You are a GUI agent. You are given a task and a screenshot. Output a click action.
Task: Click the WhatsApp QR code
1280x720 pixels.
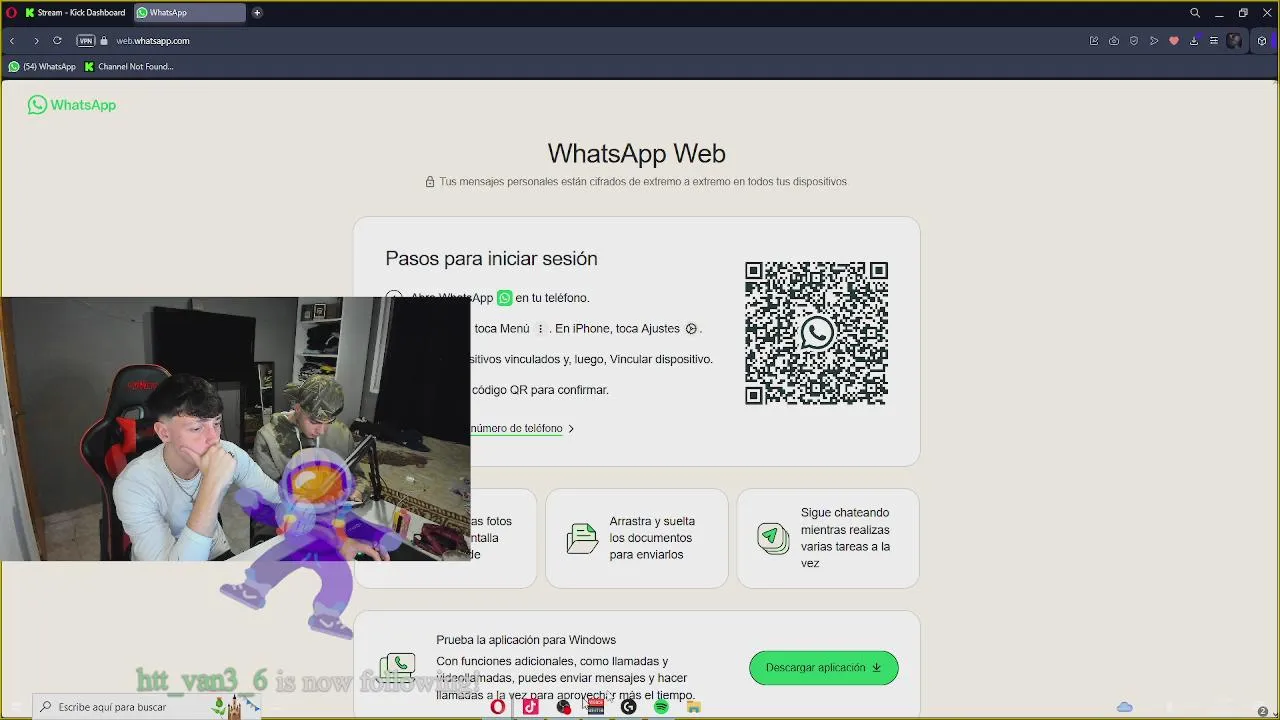tap(816, 333)
